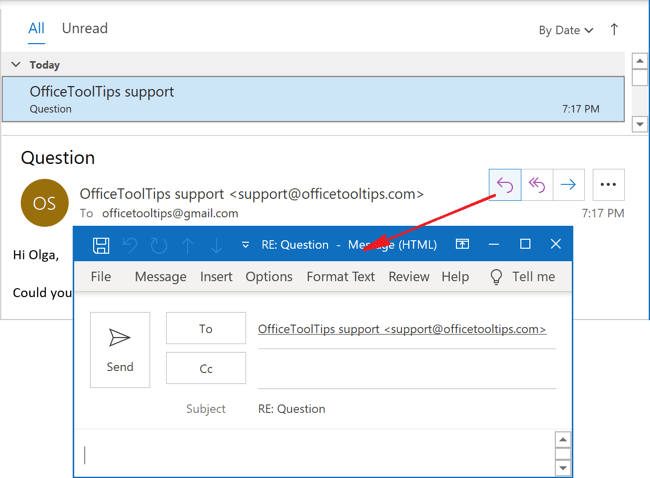This screenshot has height=478, width=650.
Task: Open the Review ribbon tab
Action: (409, 277)
